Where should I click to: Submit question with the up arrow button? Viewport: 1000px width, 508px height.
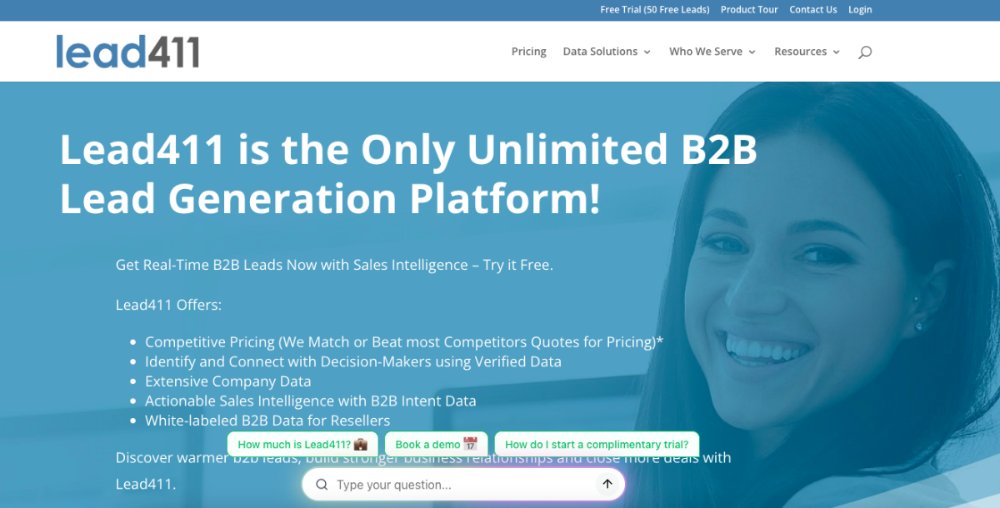coord(607,484)
